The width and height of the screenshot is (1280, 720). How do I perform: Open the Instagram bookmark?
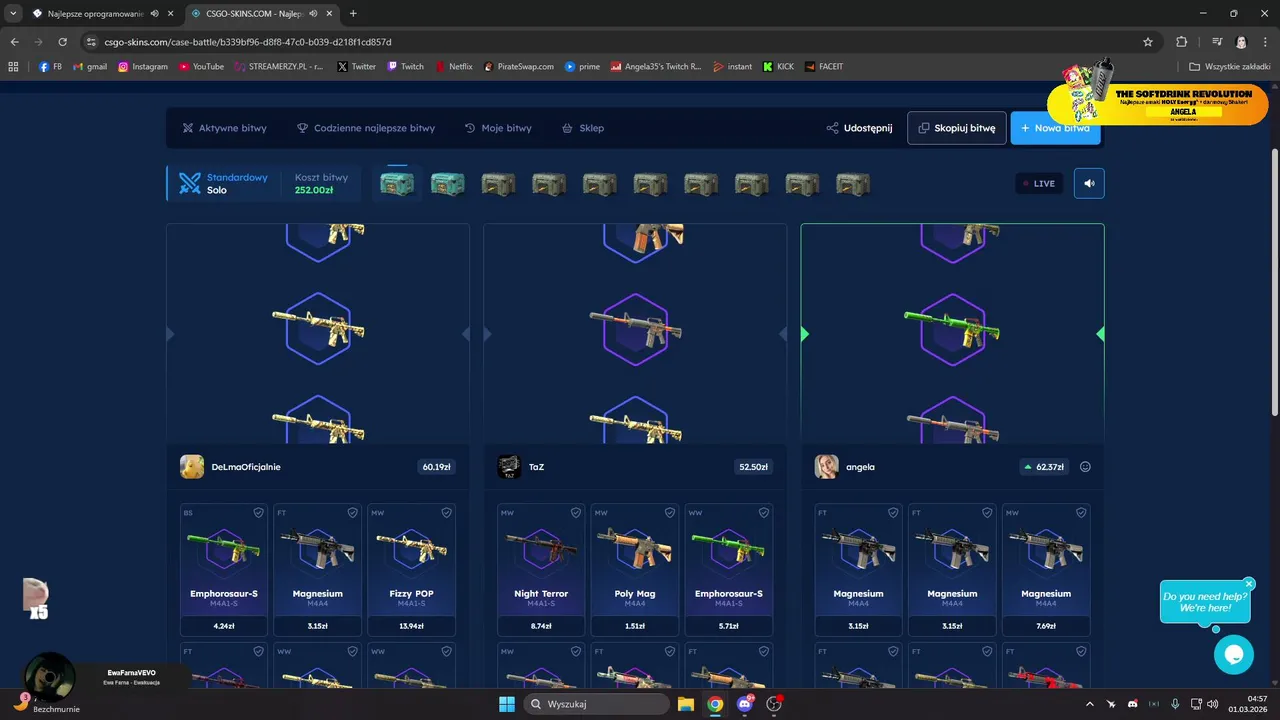point(143,66)
